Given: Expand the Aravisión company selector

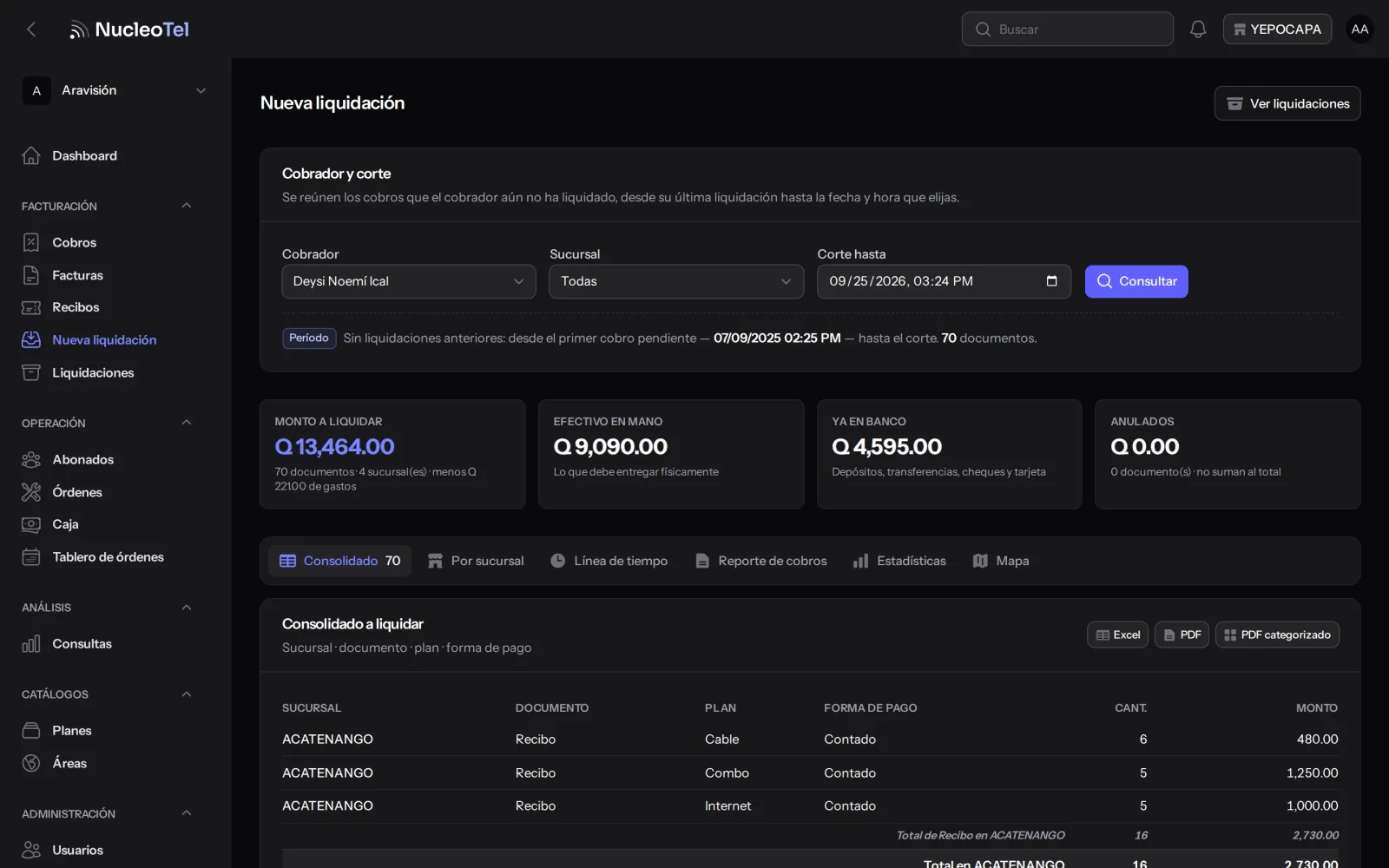Looking at the screenshot, I should [115, 90].
